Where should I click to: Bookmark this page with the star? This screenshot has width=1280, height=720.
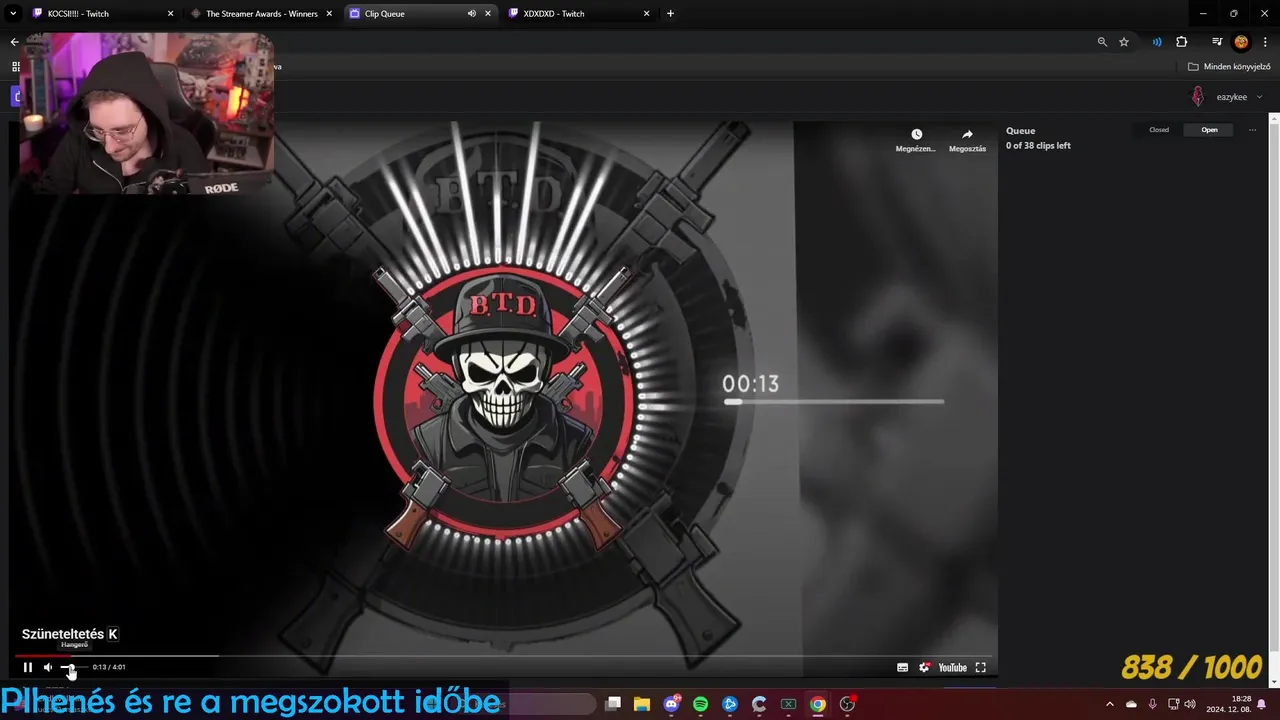point(1124,42)
